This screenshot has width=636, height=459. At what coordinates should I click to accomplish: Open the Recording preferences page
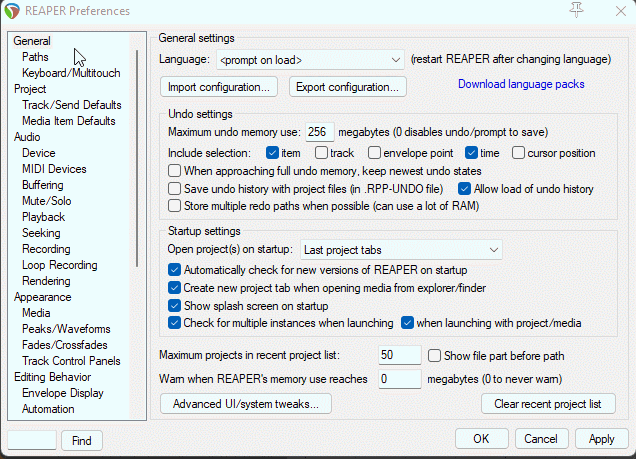pyautogui.click(x=46, y=249)
